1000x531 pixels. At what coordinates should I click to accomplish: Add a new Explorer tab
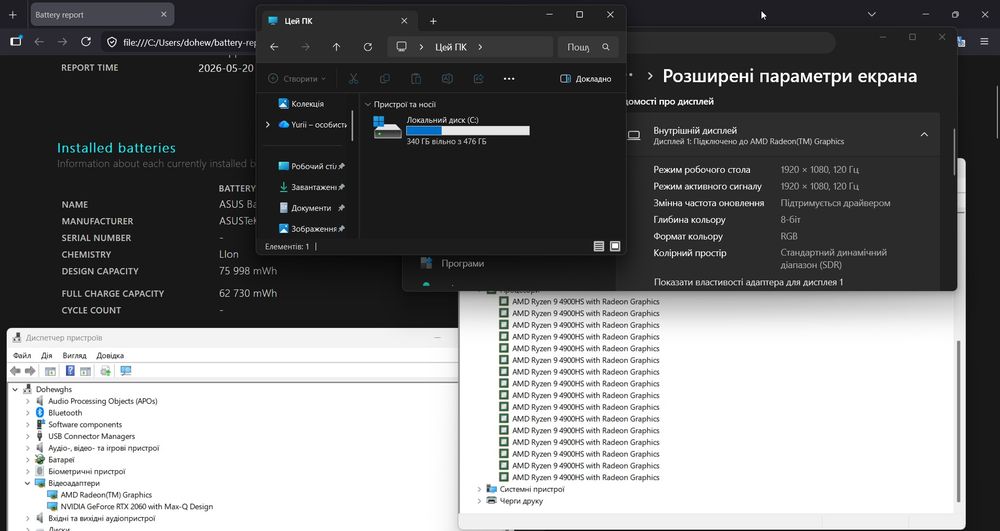click(433, 21)
